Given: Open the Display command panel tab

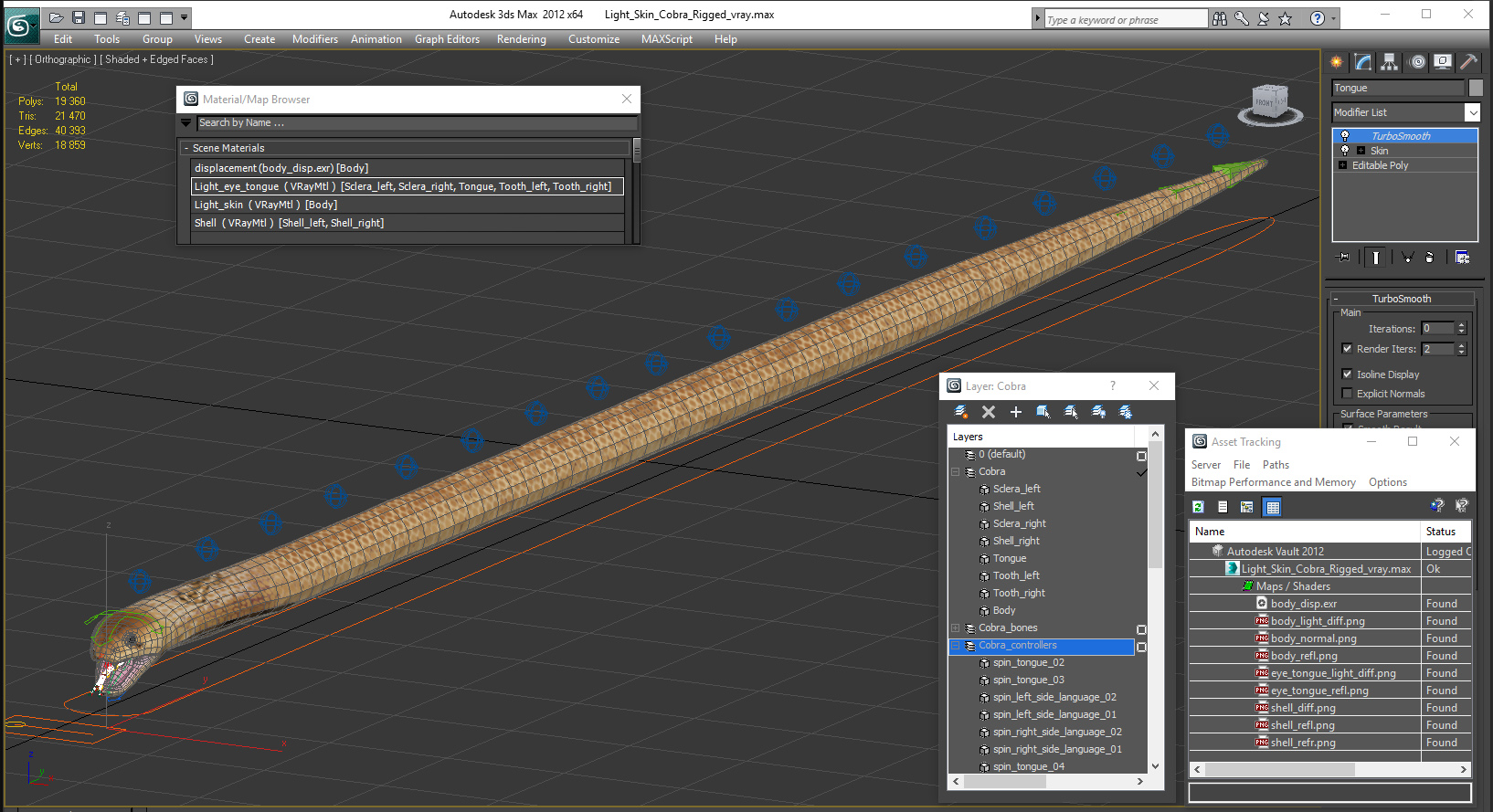Looking at the screenshot, I should click(x=1443, y=62).
